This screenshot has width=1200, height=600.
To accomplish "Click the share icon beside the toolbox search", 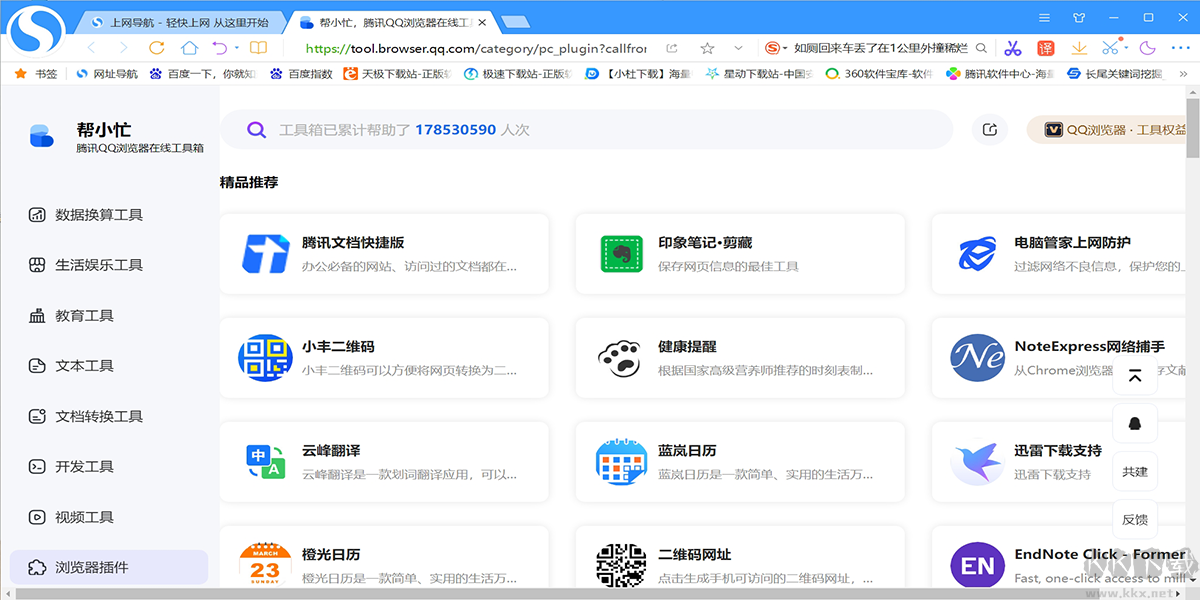I will click(990, 129).
